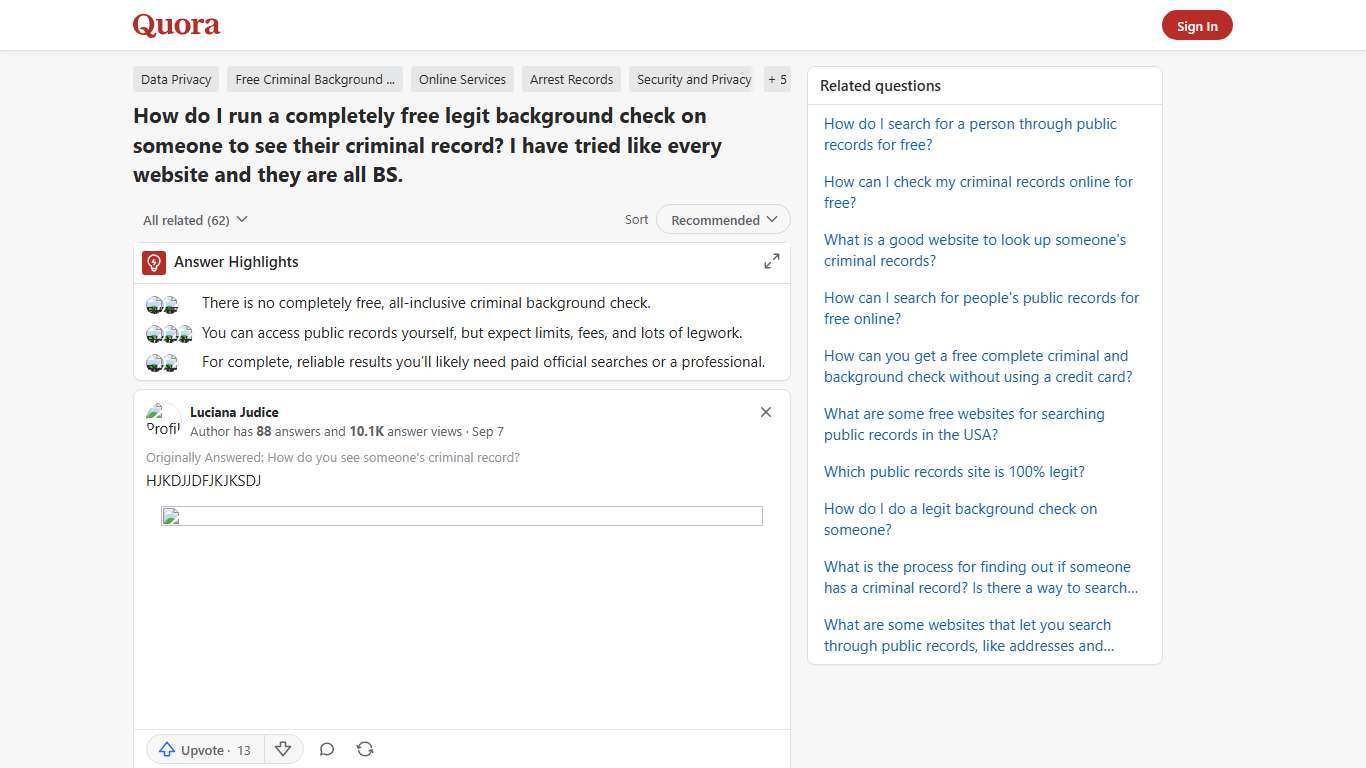Image resolution: width=1366 pixels, height=768 pixels.
Task: Click the Answer Highlights lightbulb icon
Action: 153,262
